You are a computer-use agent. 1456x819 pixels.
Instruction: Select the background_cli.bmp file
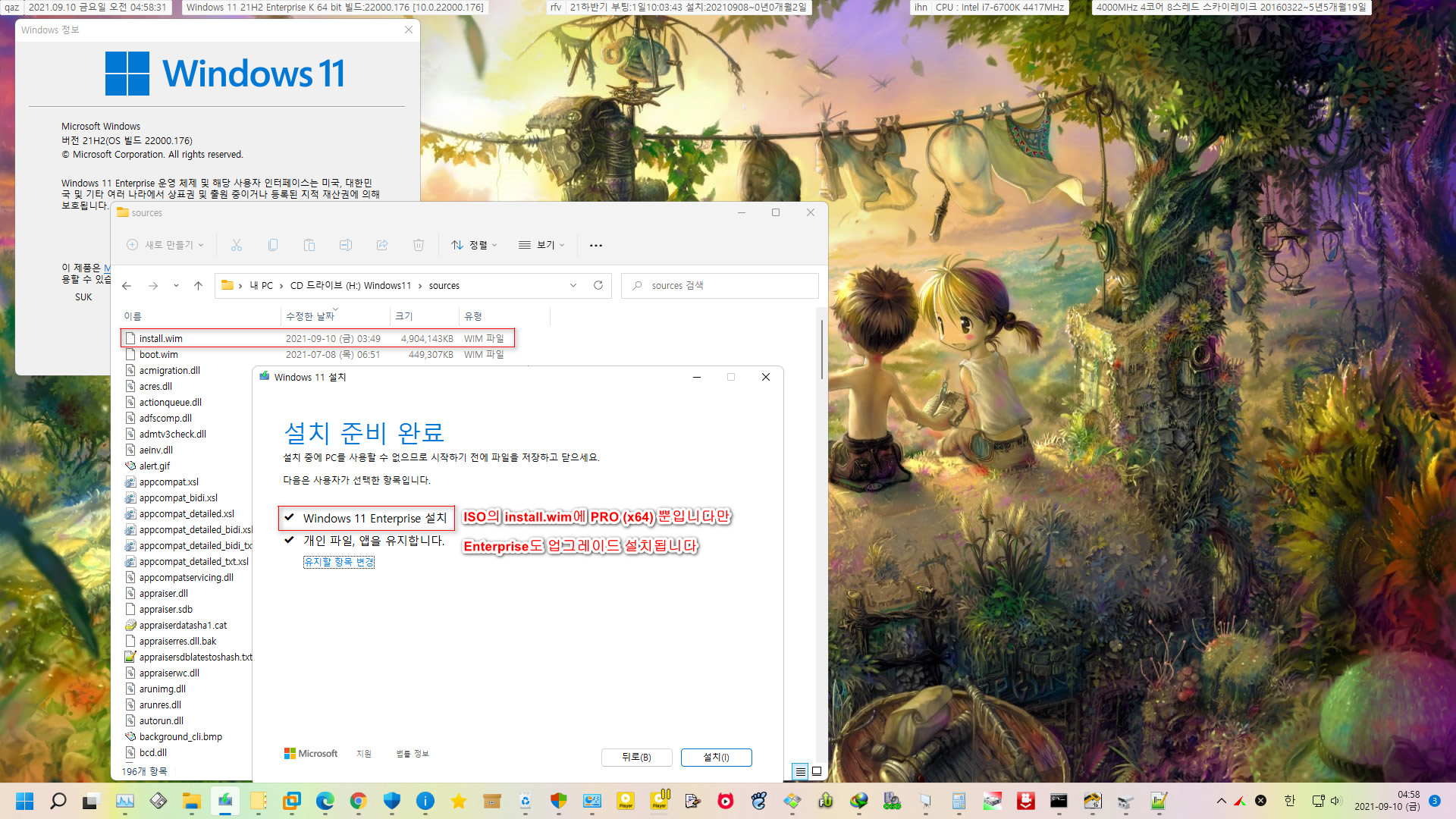point(180,736)
